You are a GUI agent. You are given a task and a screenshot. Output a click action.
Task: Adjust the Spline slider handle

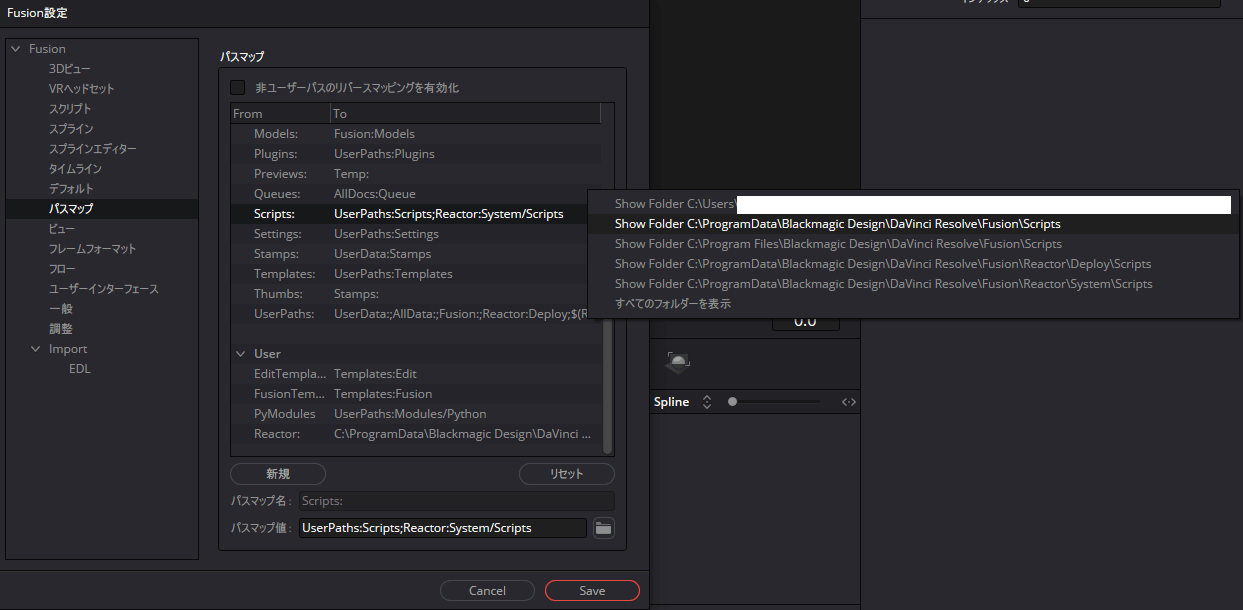click(x=732, y=402)
